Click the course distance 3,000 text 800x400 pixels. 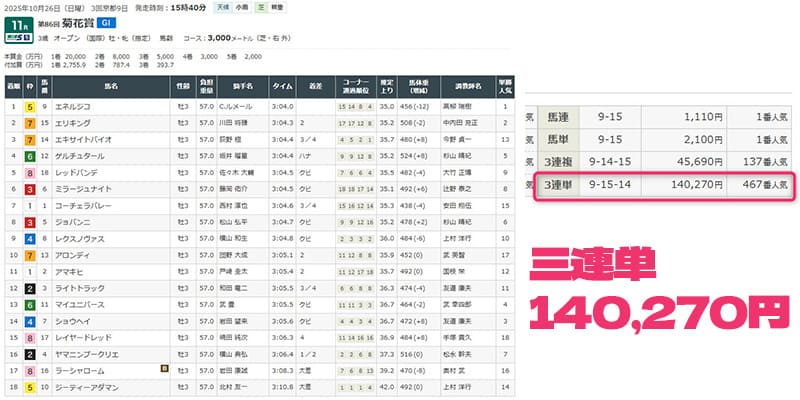[x=219, y=38]
